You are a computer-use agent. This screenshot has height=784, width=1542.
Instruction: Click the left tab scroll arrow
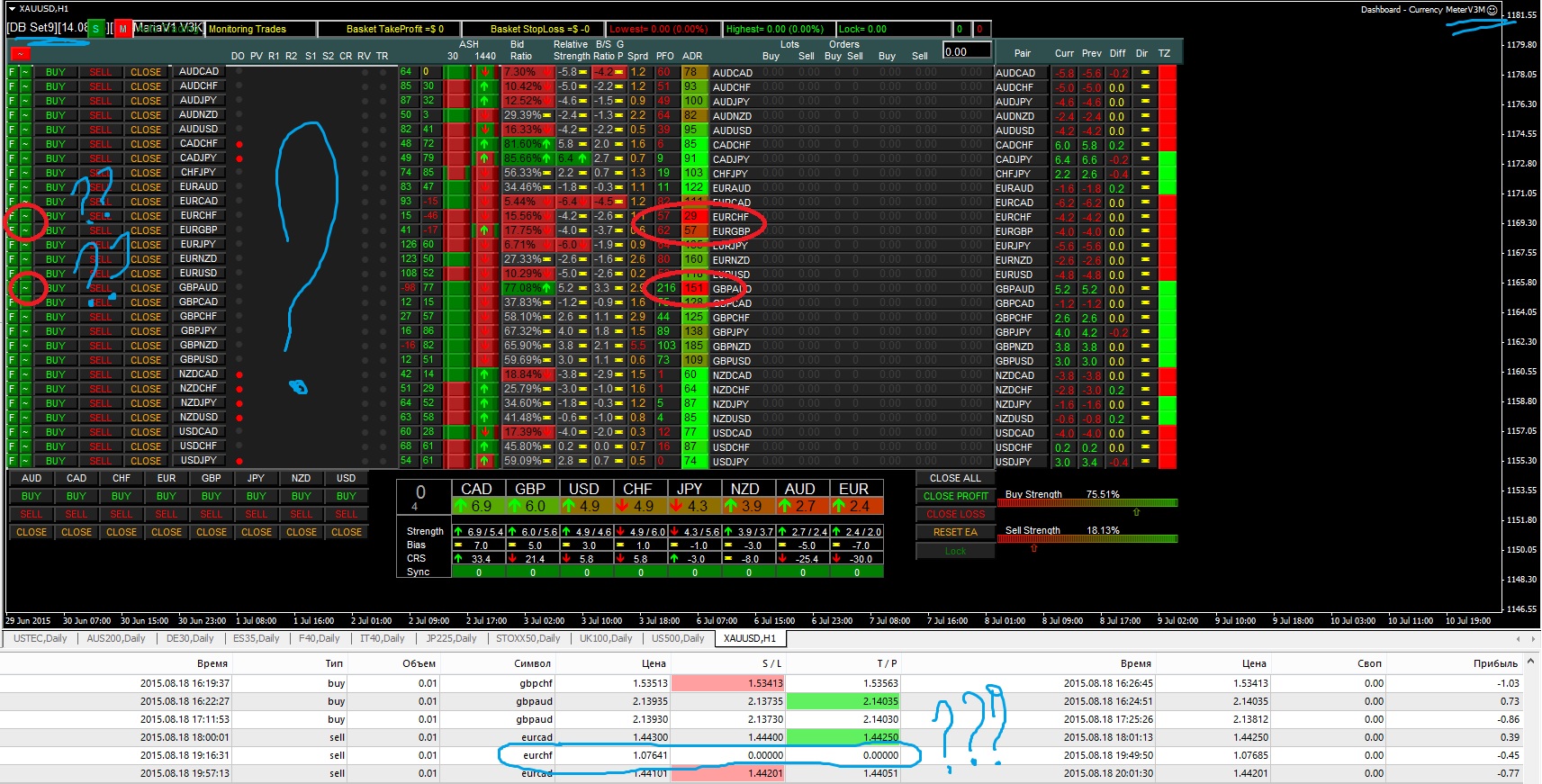pos(1519,639)
